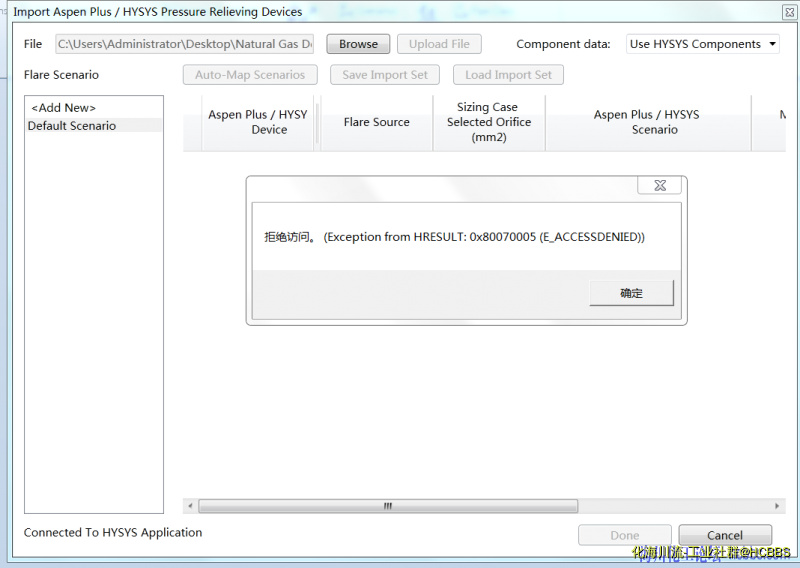Click the Cancel button
Viewport: 800px width, 568px height.
click(724, 535)
